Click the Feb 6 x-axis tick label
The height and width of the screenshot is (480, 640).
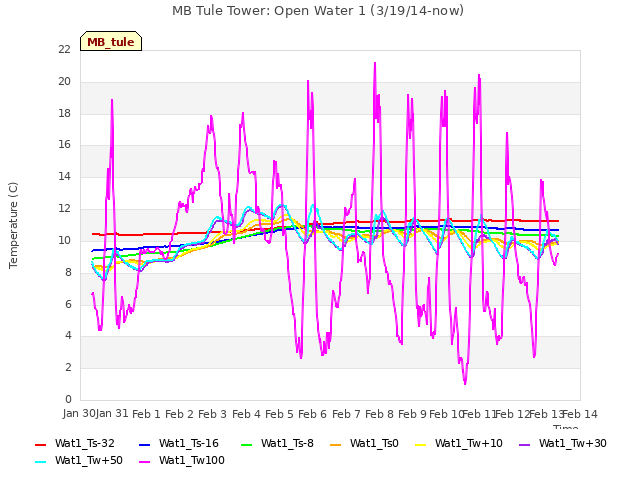(312, 414)
